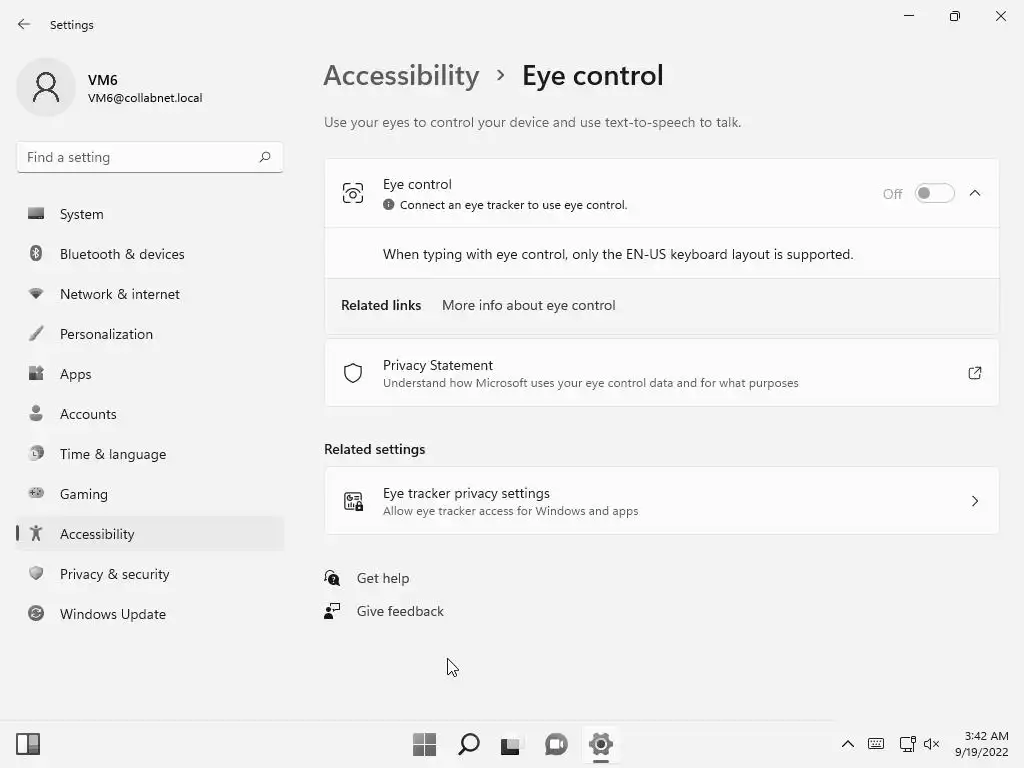Toggle the Eye control switch on
1024x768 pixels.
pos(934,194)
